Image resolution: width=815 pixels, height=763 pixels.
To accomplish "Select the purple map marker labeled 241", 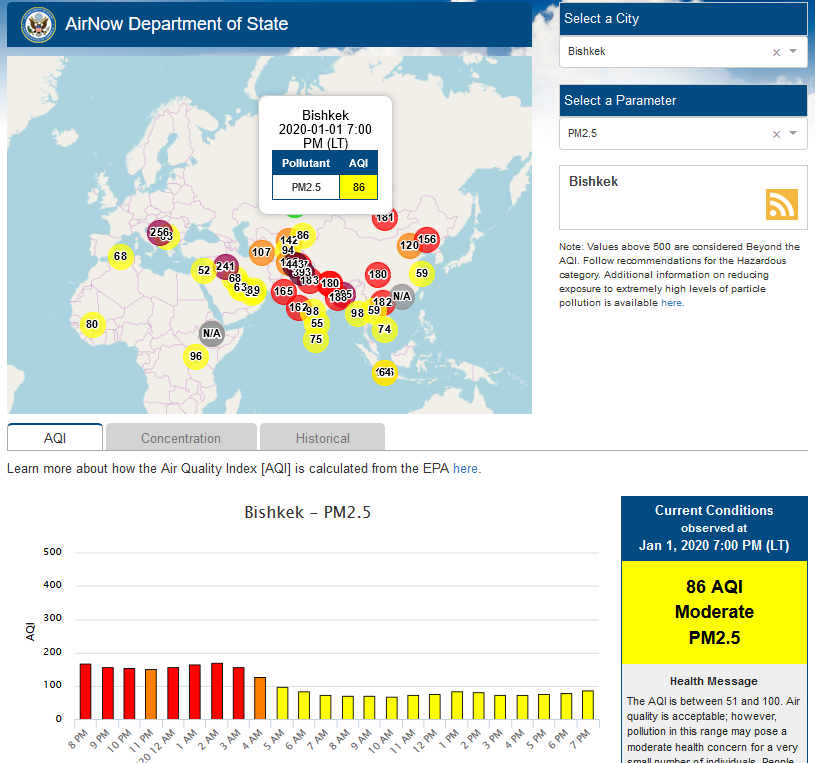I will [225, 266].
